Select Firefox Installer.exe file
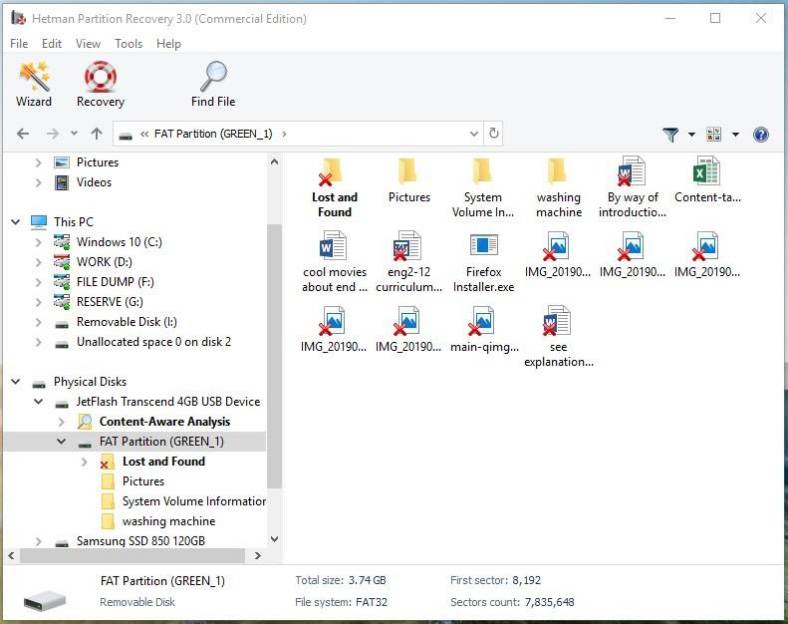The height and width of the screenshot is (624, 788). coord(483,262)
